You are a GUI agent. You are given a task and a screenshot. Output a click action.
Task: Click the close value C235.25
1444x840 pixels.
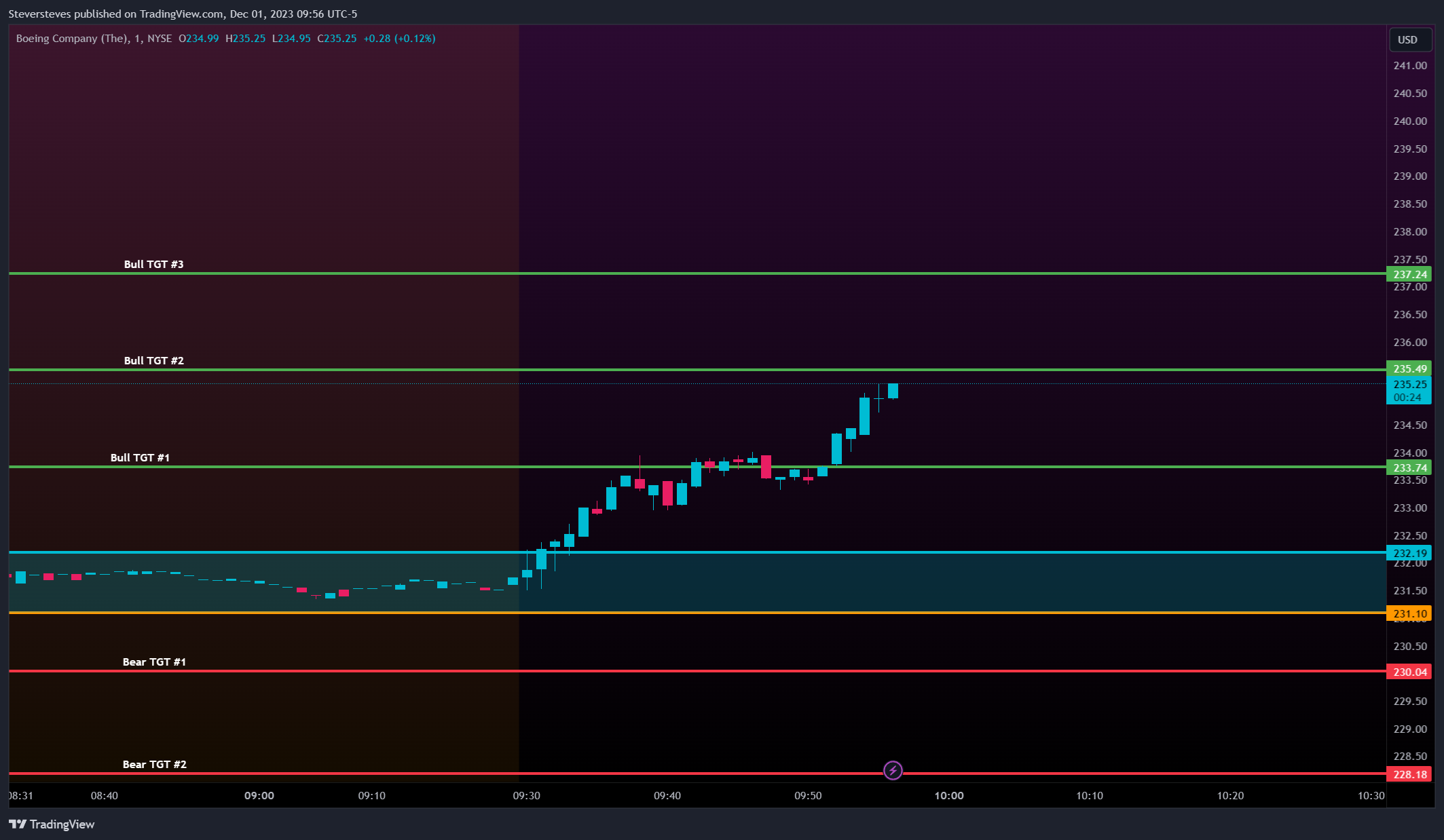pyautogui.click(x=337, y=38)
